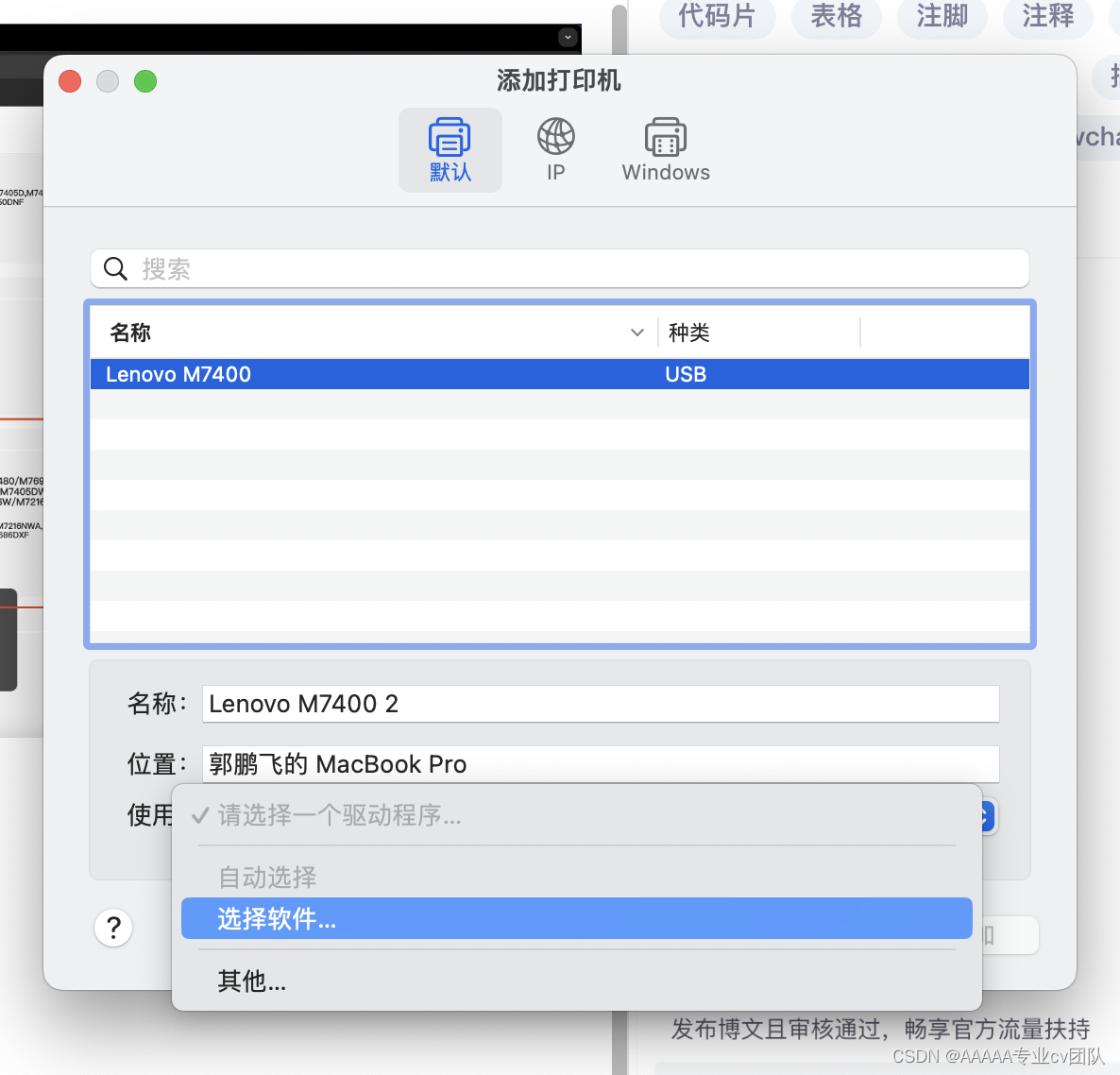Viewport: 1120px width, 1075px height.
Task: Click the 表格 button in background editor
Action: tap(837, 16)
